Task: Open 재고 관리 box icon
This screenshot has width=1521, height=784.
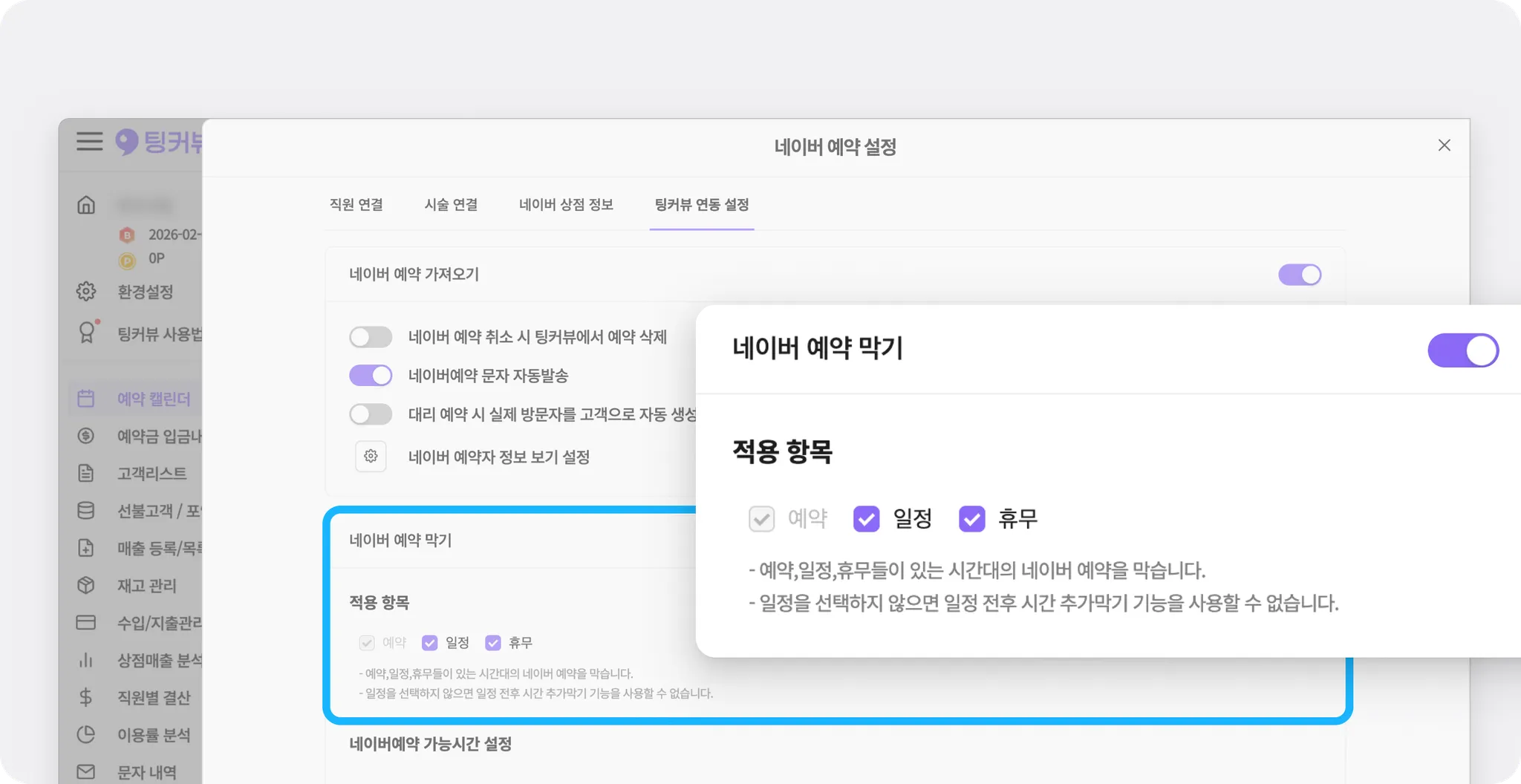Action: point(86,585)
